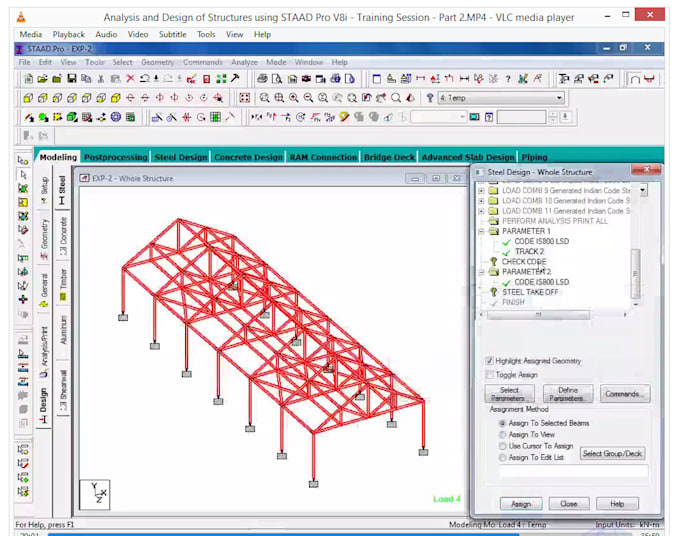The width and height of the screenshot is (680, 536).
Task: Select the Front View cube icon
Action: click(x=28, y=98)
